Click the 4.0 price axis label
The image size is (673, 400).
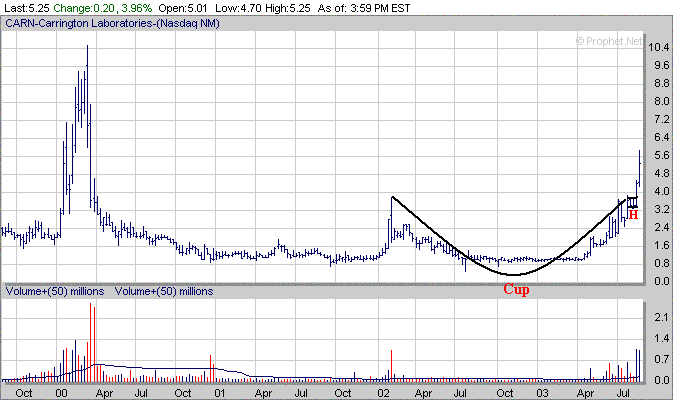coord(661,191)
